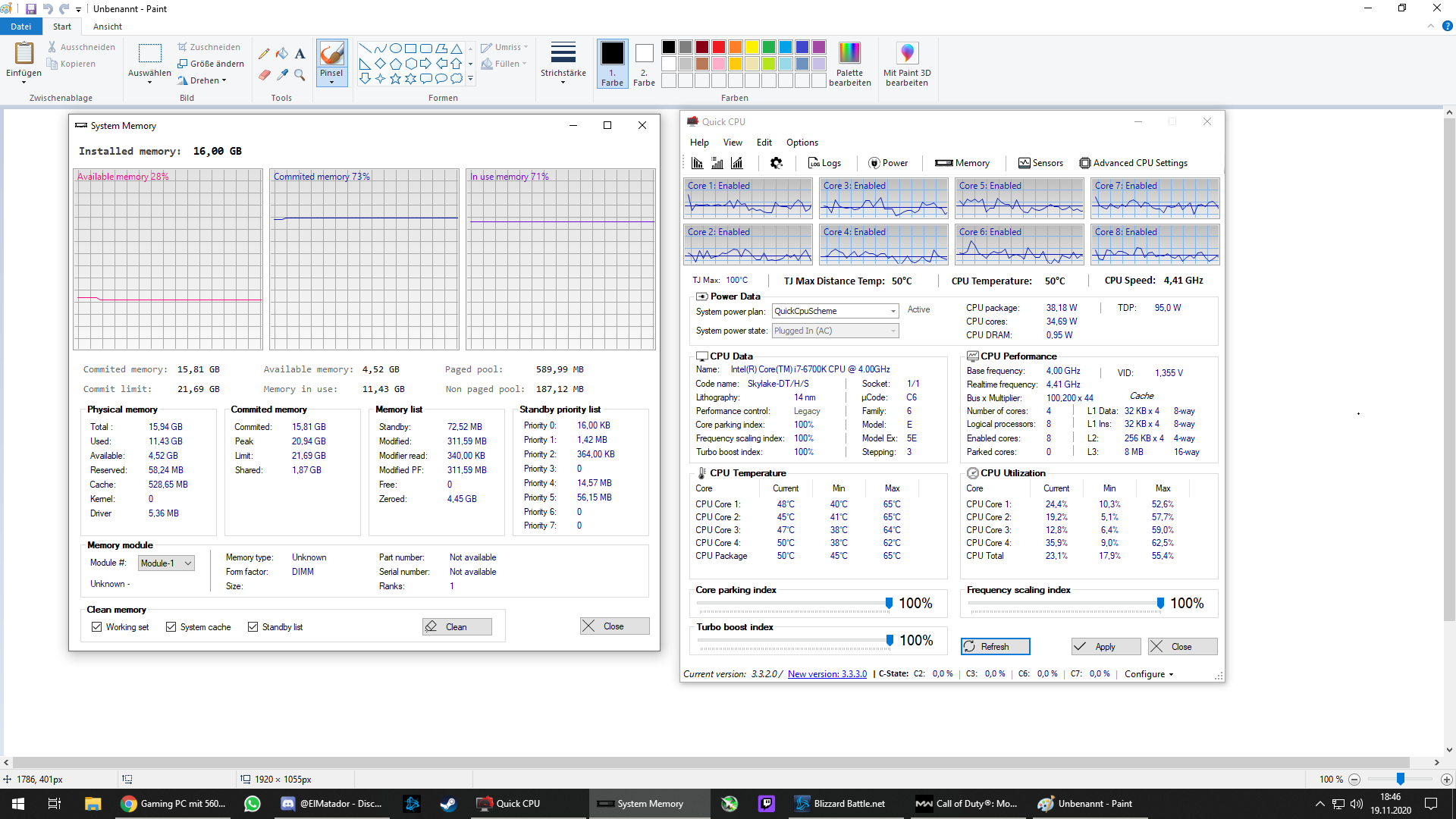Undo the last action in Paint

point(48,9)
